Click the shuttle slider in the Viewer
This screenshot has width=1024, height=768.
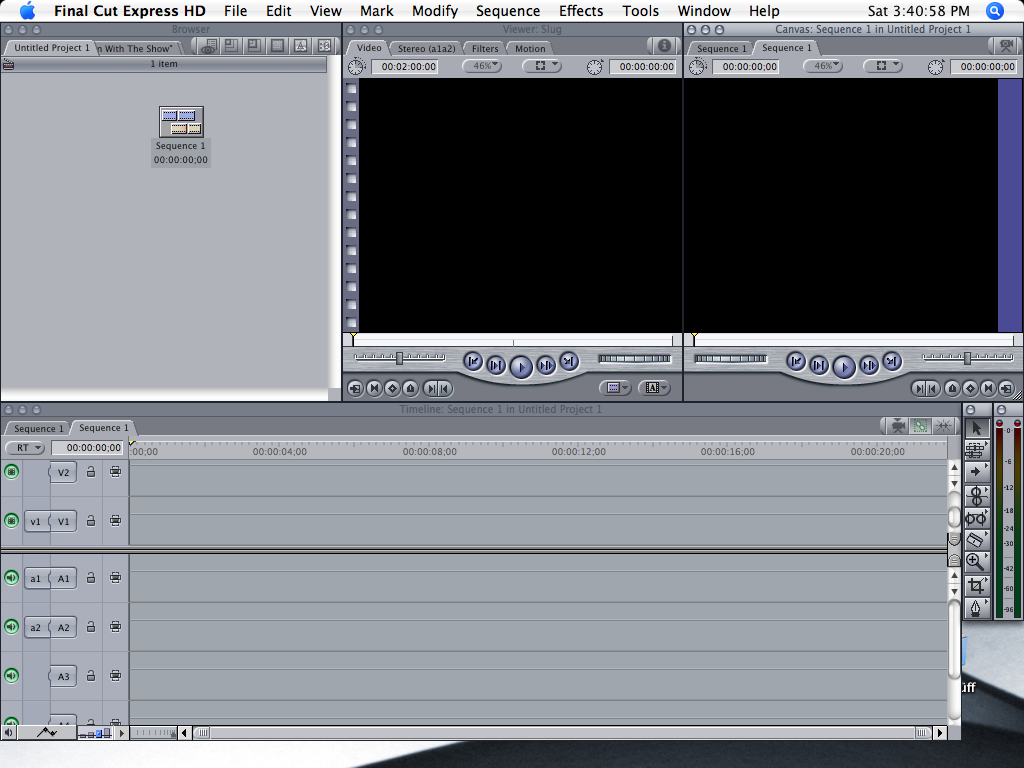pos(398,357)
